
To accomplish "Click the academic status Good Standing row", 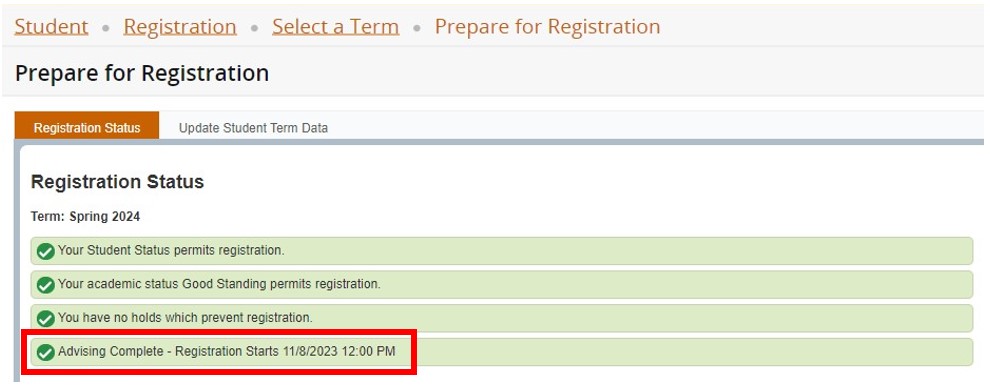I will [502, 284].
